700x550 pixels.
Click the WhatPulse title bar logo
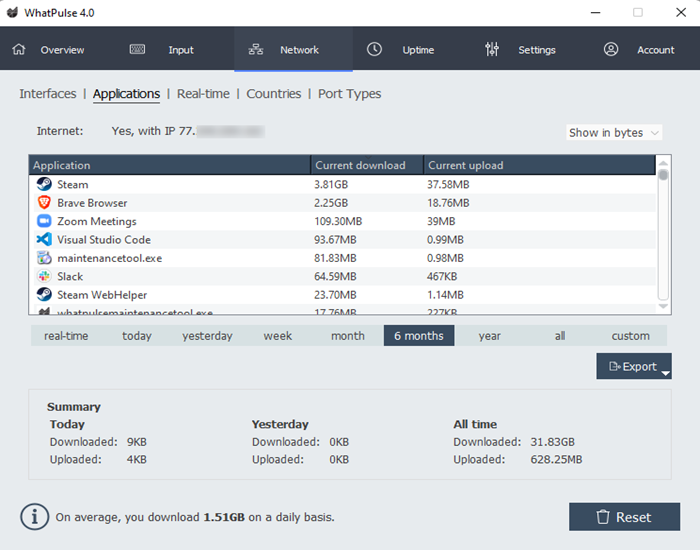pos(12,12)
